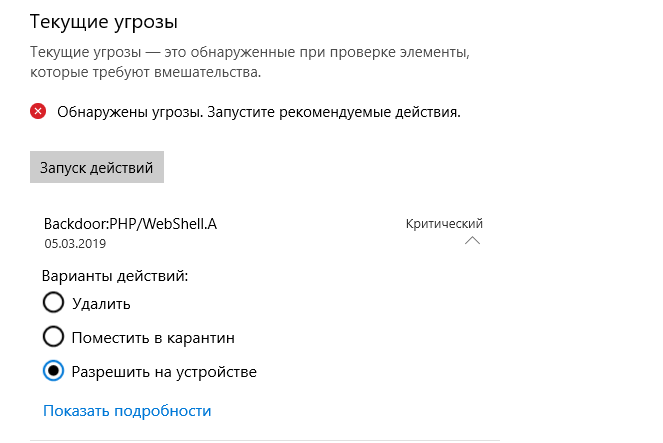
Task: Open the Показать подробности link
Action: [x=127, y=410]
